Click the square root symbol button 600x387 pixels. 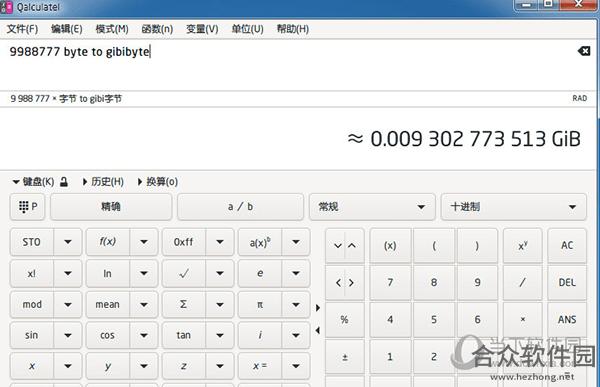point(184,273)
